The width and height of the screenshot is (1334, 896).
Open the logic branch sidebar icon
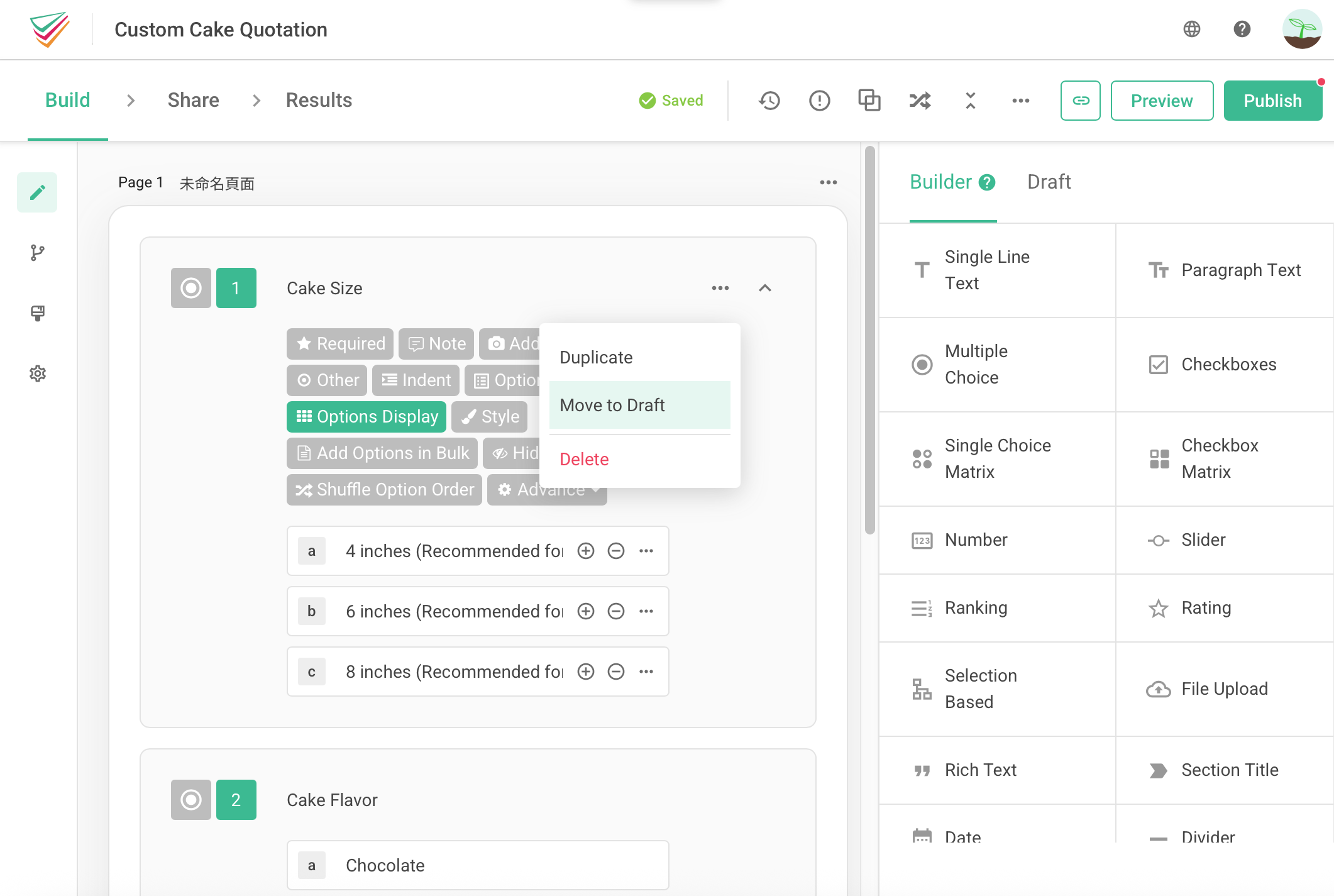point(37,253)
